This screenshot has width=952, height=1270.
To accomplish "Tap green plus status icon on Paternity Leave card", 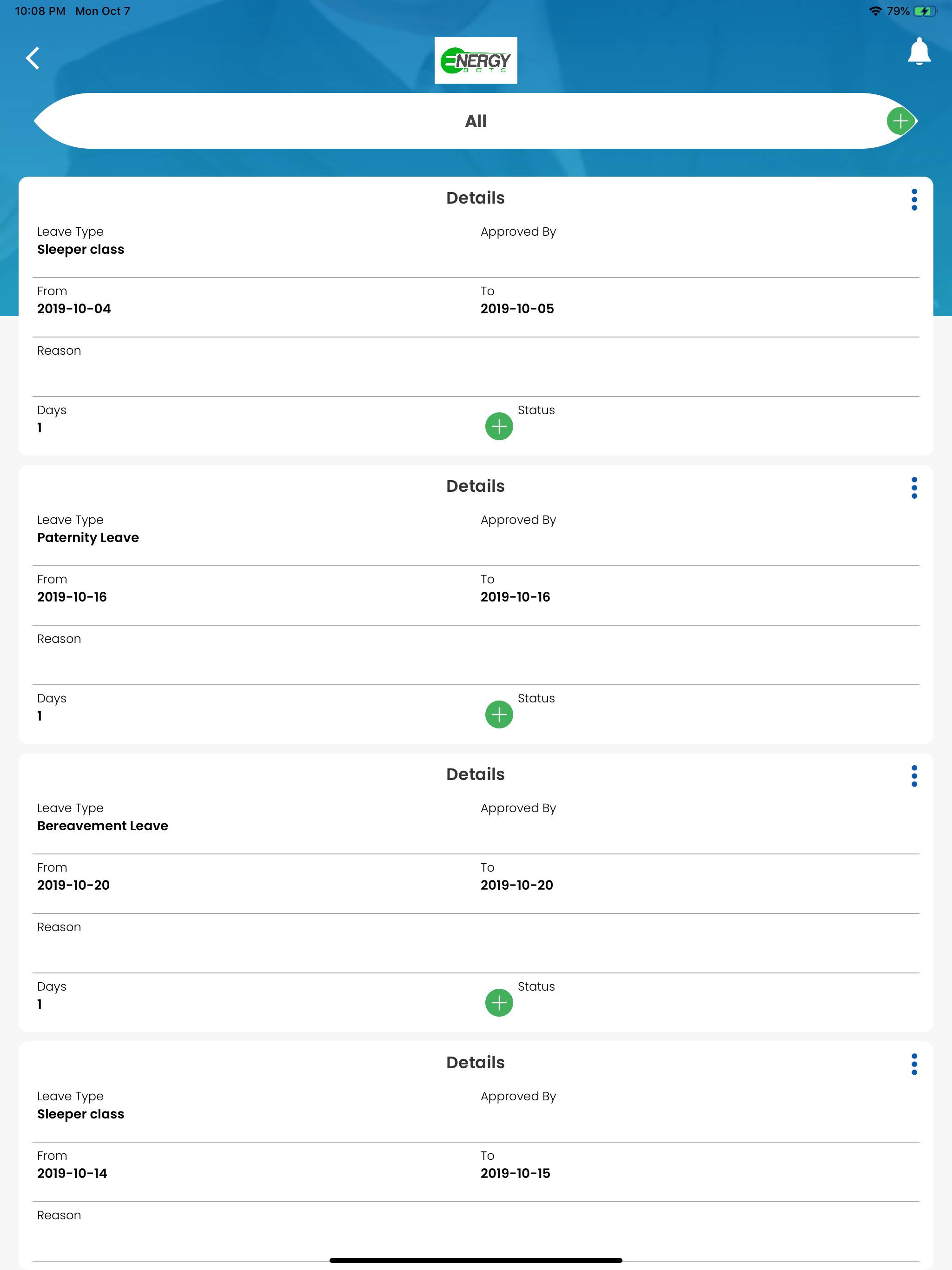I will click(x=499, y=714).
